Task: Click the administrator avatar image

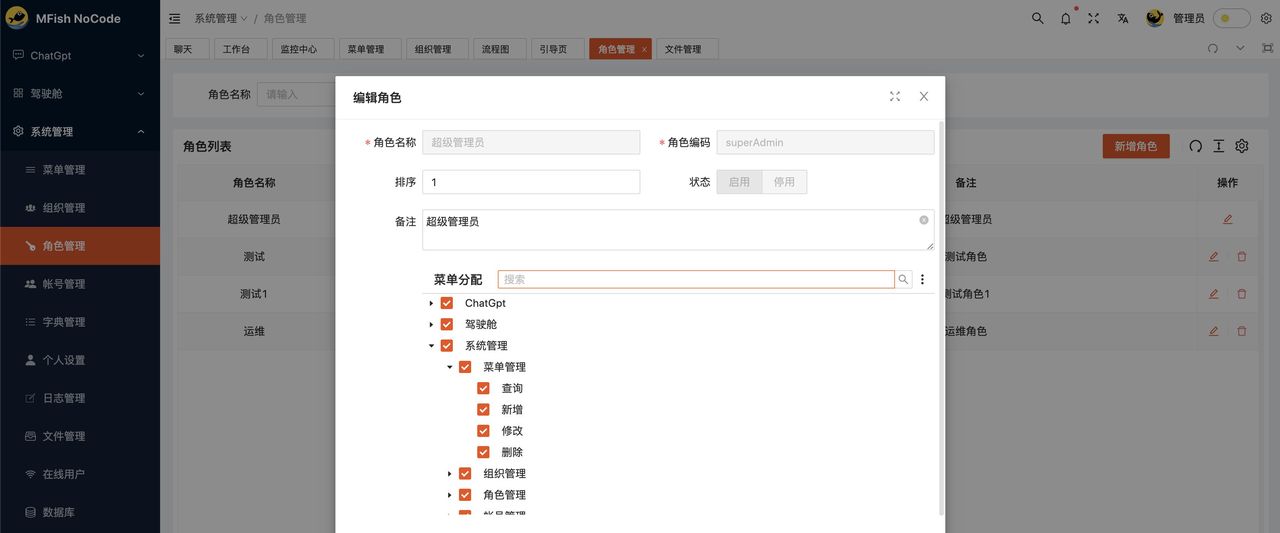Action: 1155,18
